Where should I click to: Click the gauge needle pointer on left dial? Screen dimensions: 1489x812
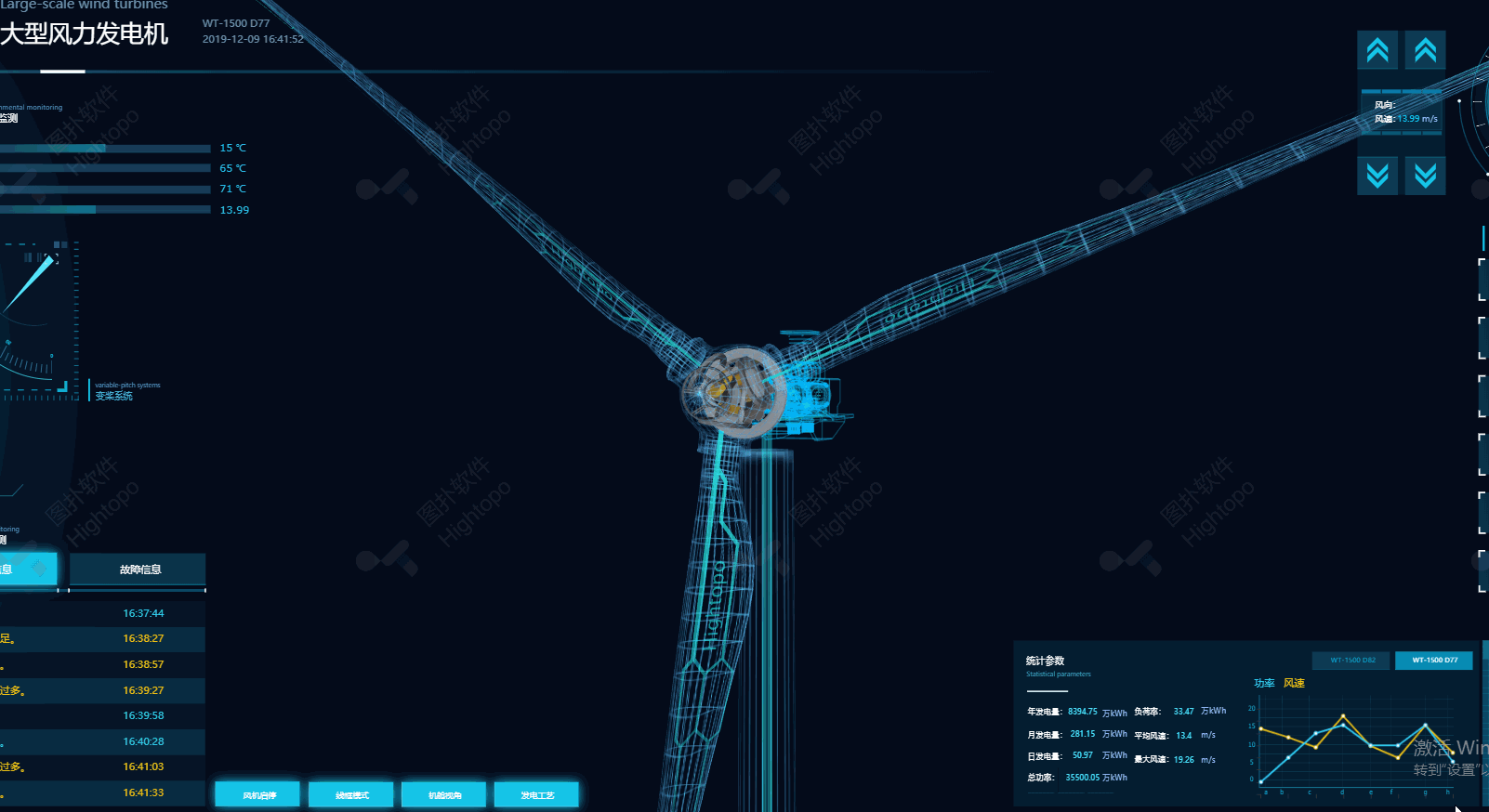point(30,284)
